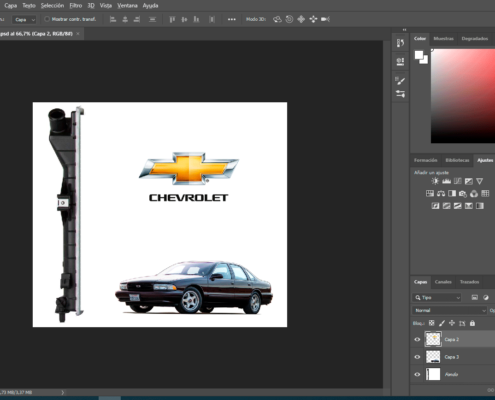Hide the Capa 3 layer eye
This screenshot has width=495, height=400.
pos(417,357)
